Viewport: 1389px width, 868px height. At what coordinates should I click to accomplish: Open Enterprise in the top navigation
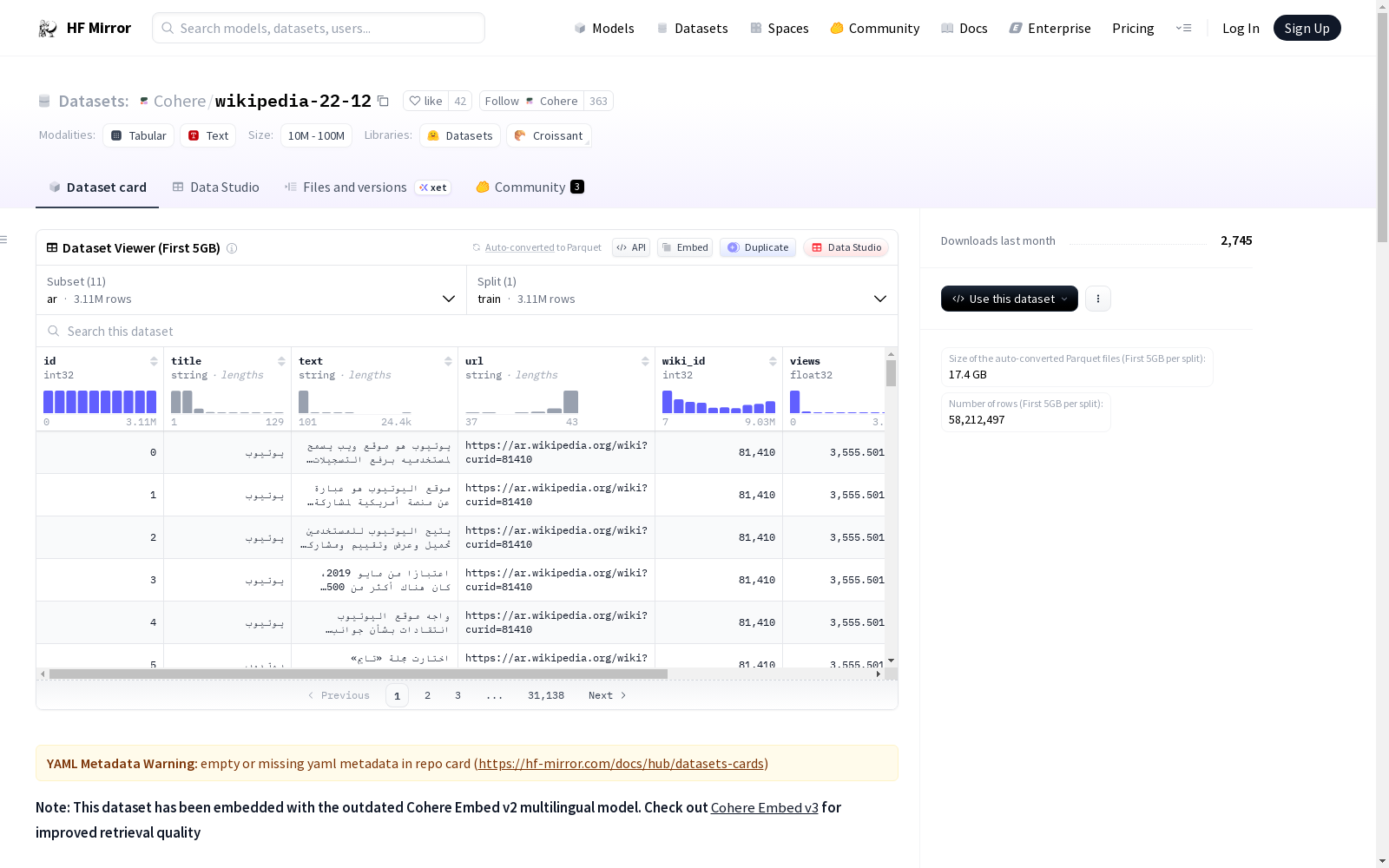click(x=1050, y=28)
